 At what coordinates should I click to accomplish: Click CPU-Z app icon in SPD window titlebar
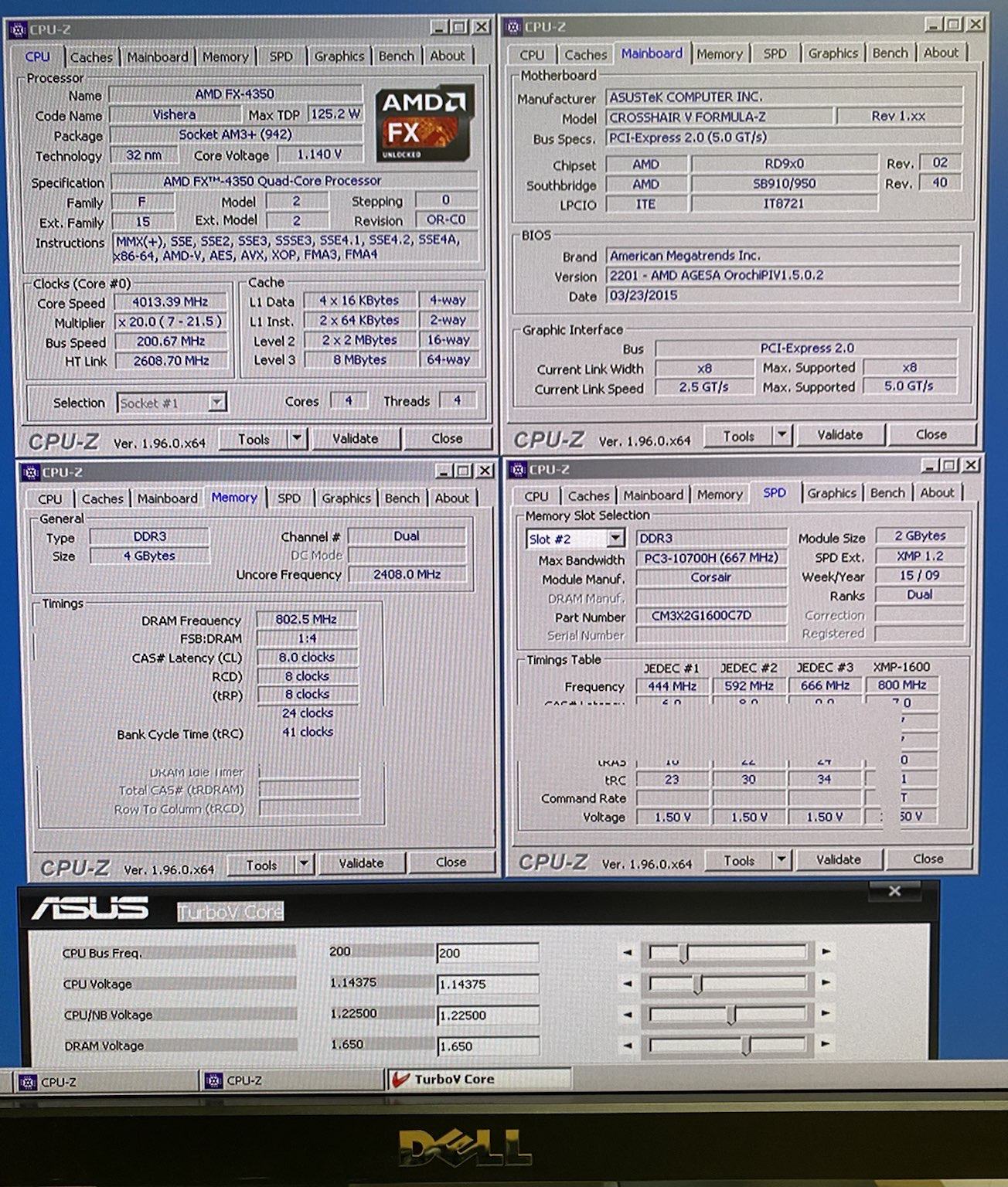coord(517,469)
